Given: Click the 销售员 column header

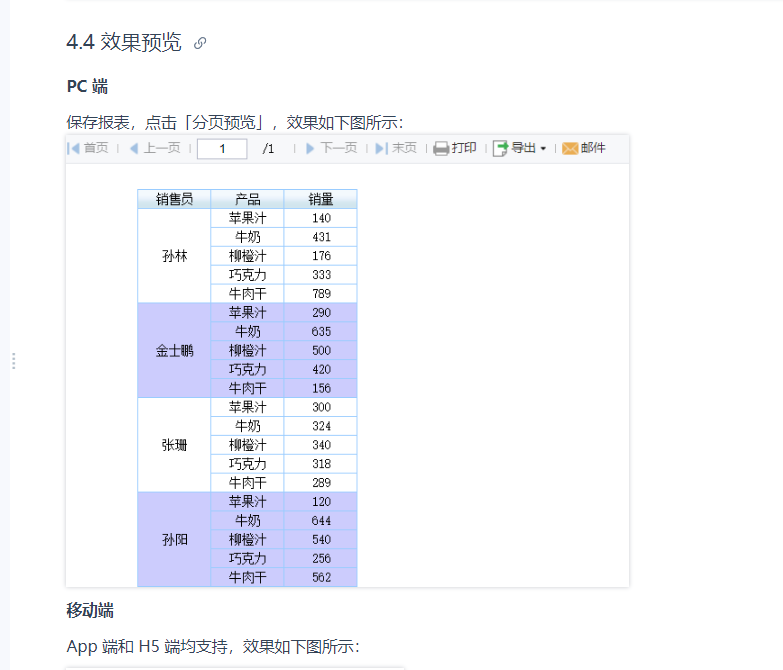Looking at the screenshot, I should pyautogui.click(x=174, y=199).
